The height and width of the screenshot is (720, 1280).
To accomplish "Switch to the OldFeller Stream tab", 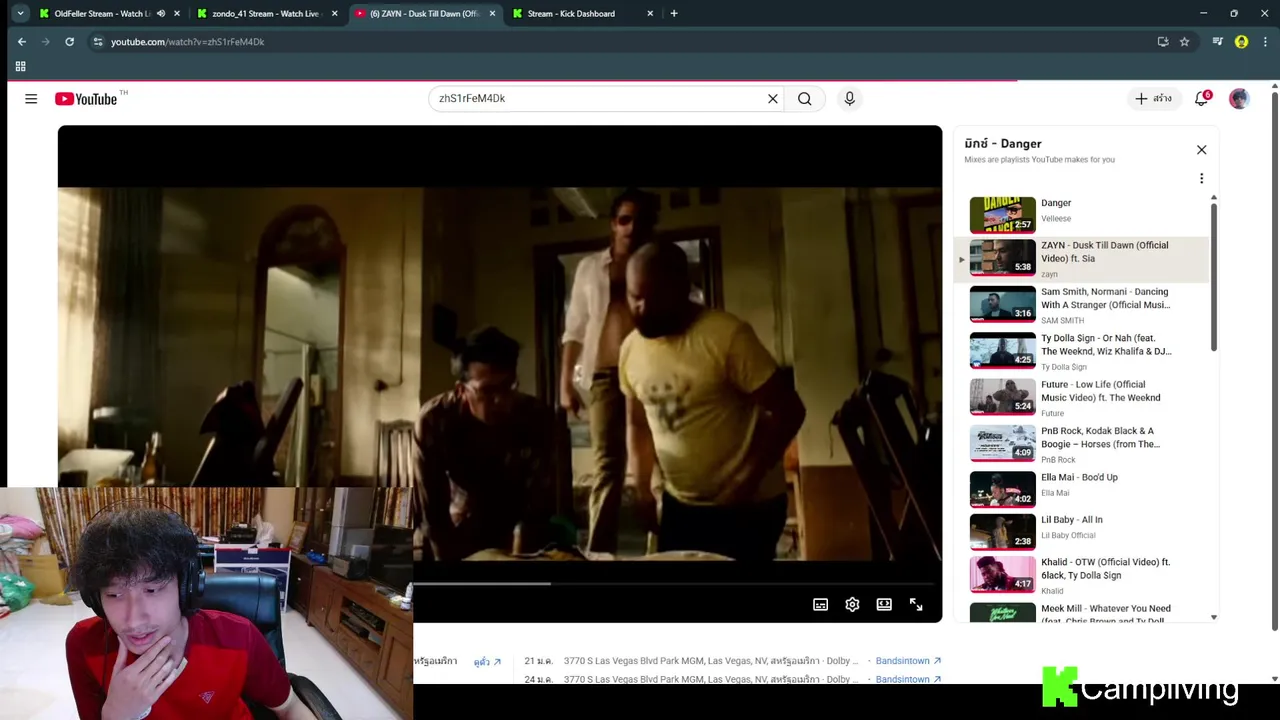I will point(101,14).
